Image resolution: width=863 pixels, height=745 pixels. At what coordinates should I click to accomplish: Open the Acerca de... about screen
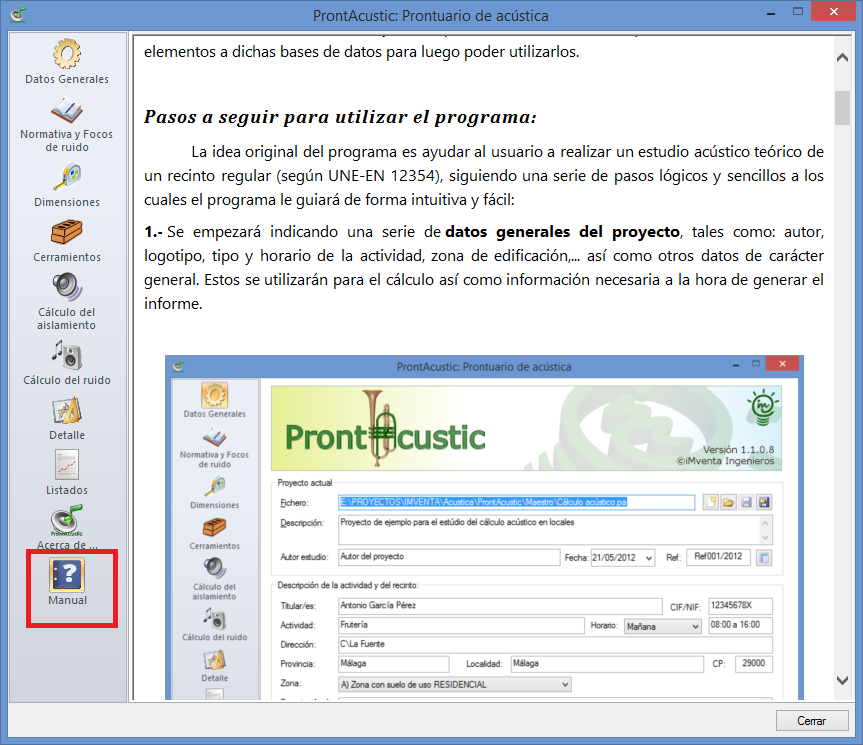pyautogui.click(x=67, y=527)
